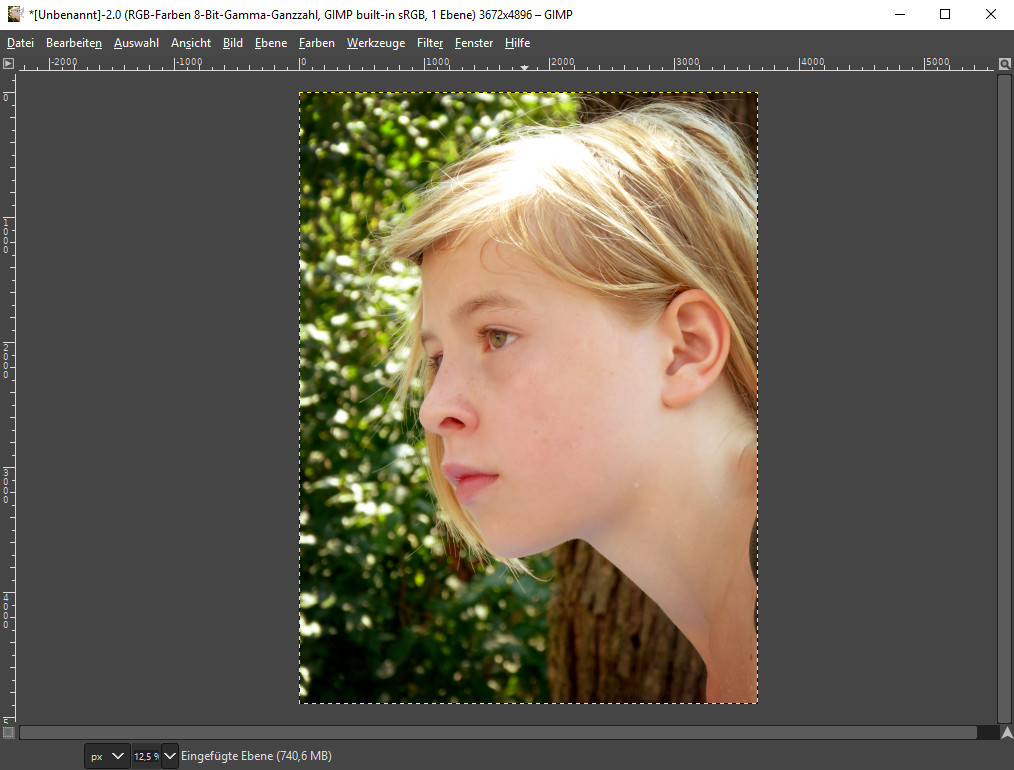Open the Bearbeiten menu
The height and width of the screenshot is (770, 1014).
click(x=74, y=43)
